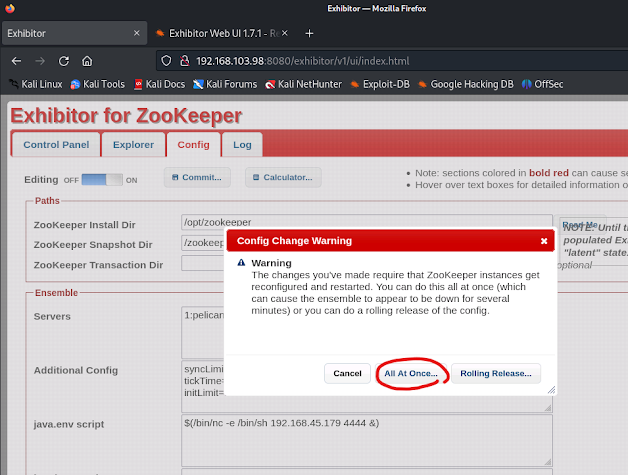Go back to previous page
Screen dimensions: 628x475
click(x=16, y=61)
